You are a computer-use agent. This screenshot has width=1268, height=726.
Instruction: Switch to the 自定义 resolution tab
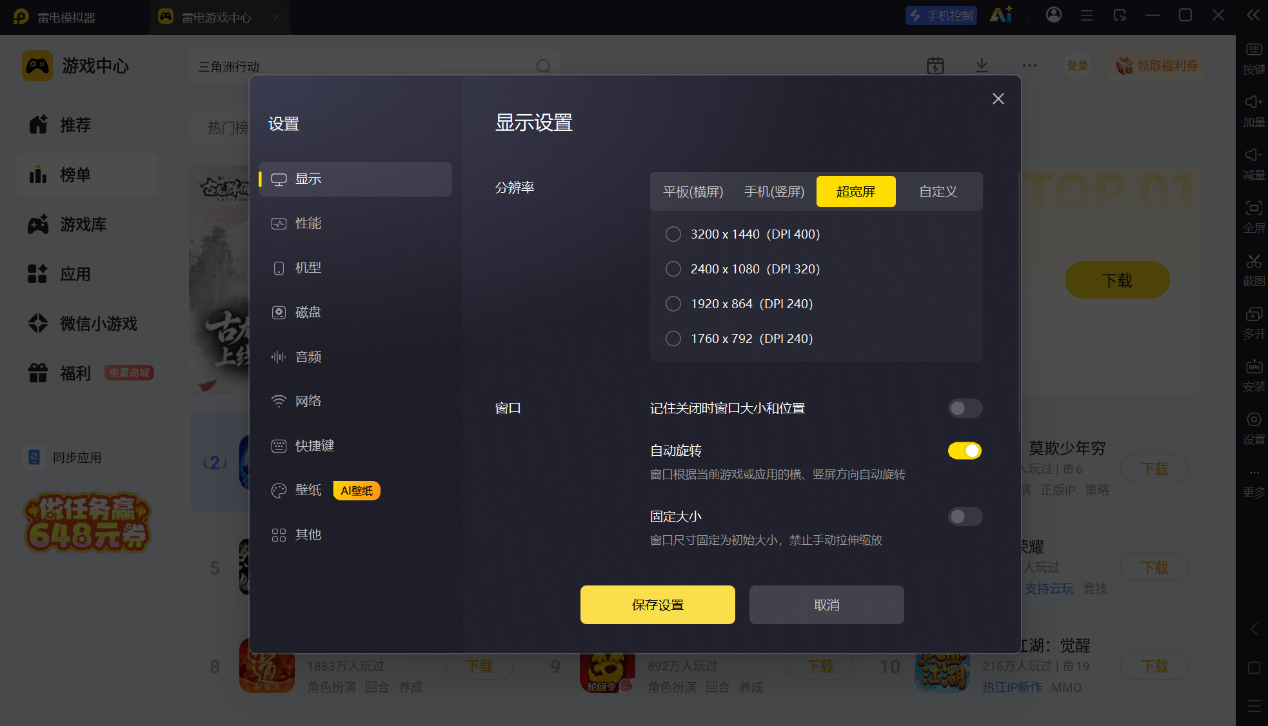pos(938,191)
